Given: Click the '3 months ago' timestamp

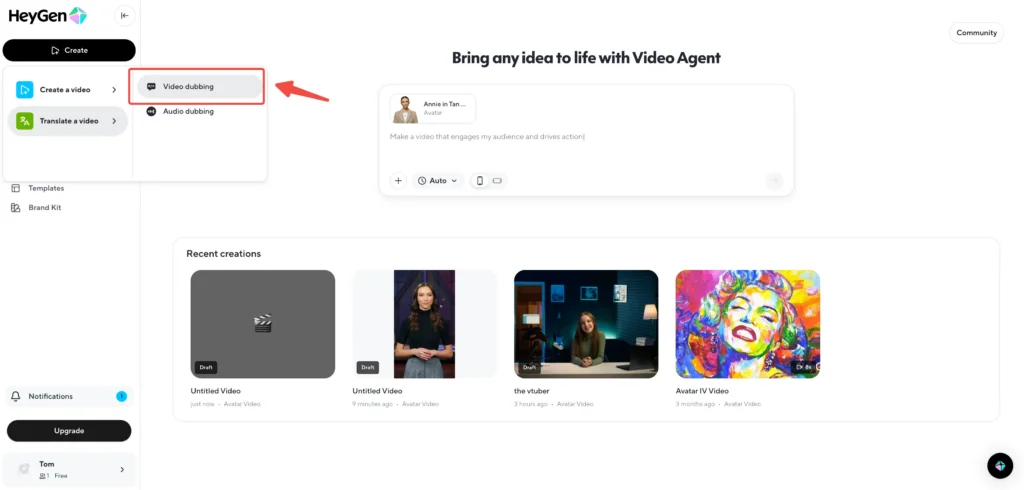Looking at the screenshot, I should pos(695,404).
